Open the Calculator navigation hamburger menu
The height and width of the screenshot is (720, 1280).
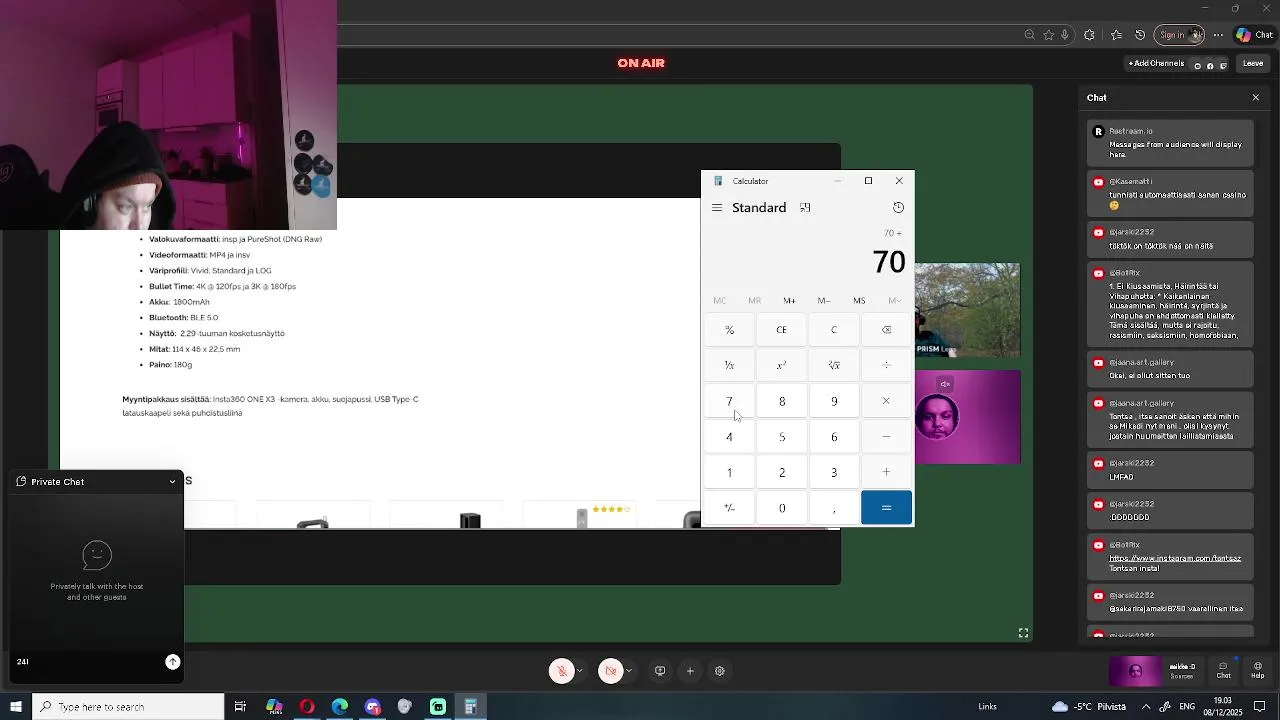(717, 208)
